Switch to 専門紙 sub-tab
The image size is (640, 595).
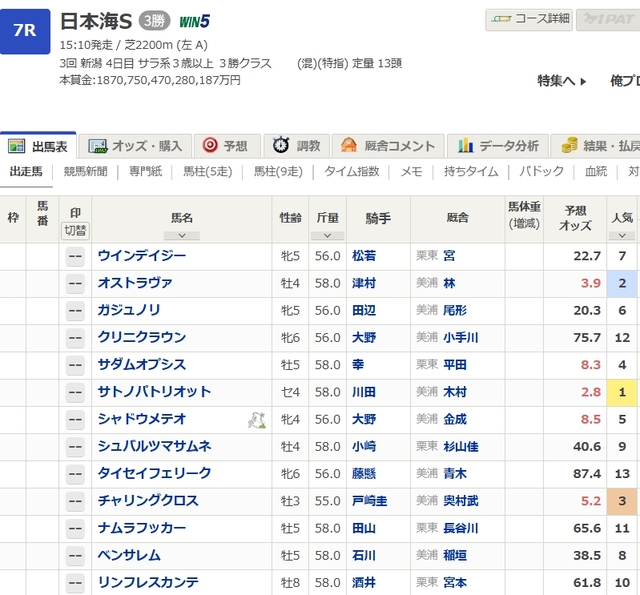[x=145, y=171]
